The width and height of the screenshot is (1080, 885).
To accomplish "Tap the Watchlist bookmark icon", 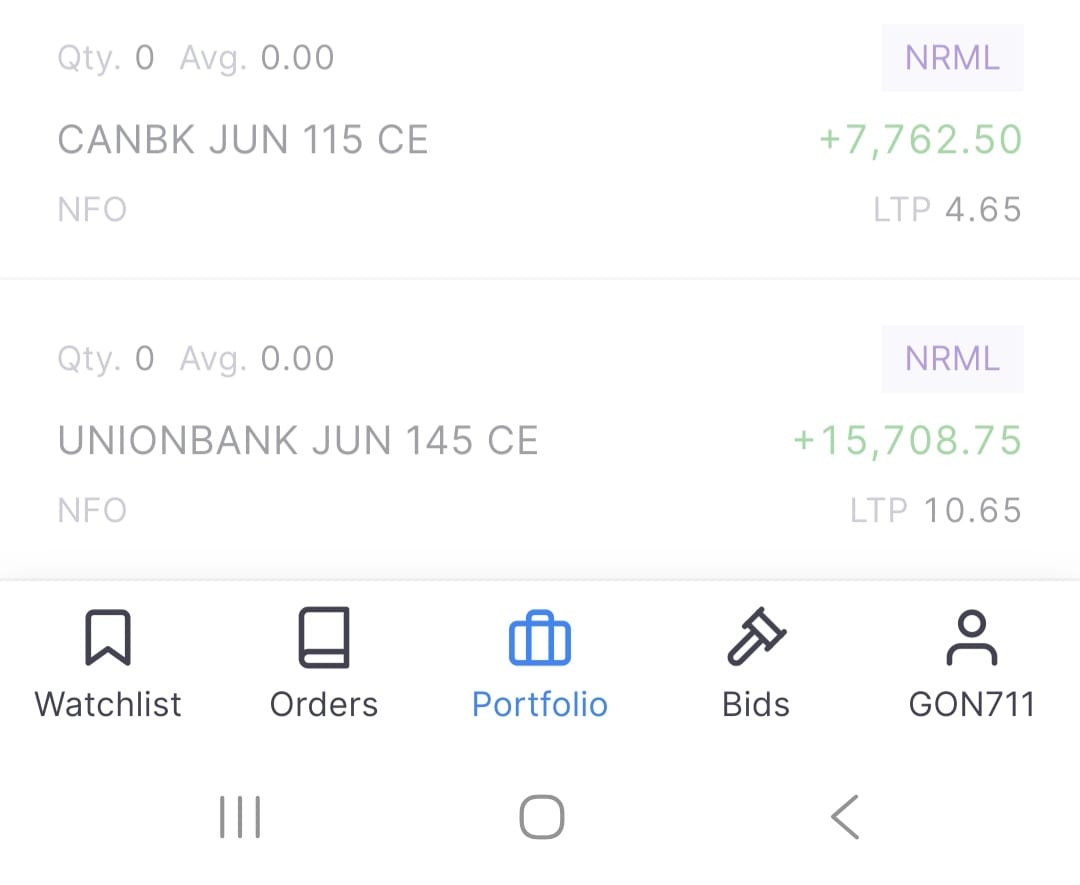I will (108, 637).
